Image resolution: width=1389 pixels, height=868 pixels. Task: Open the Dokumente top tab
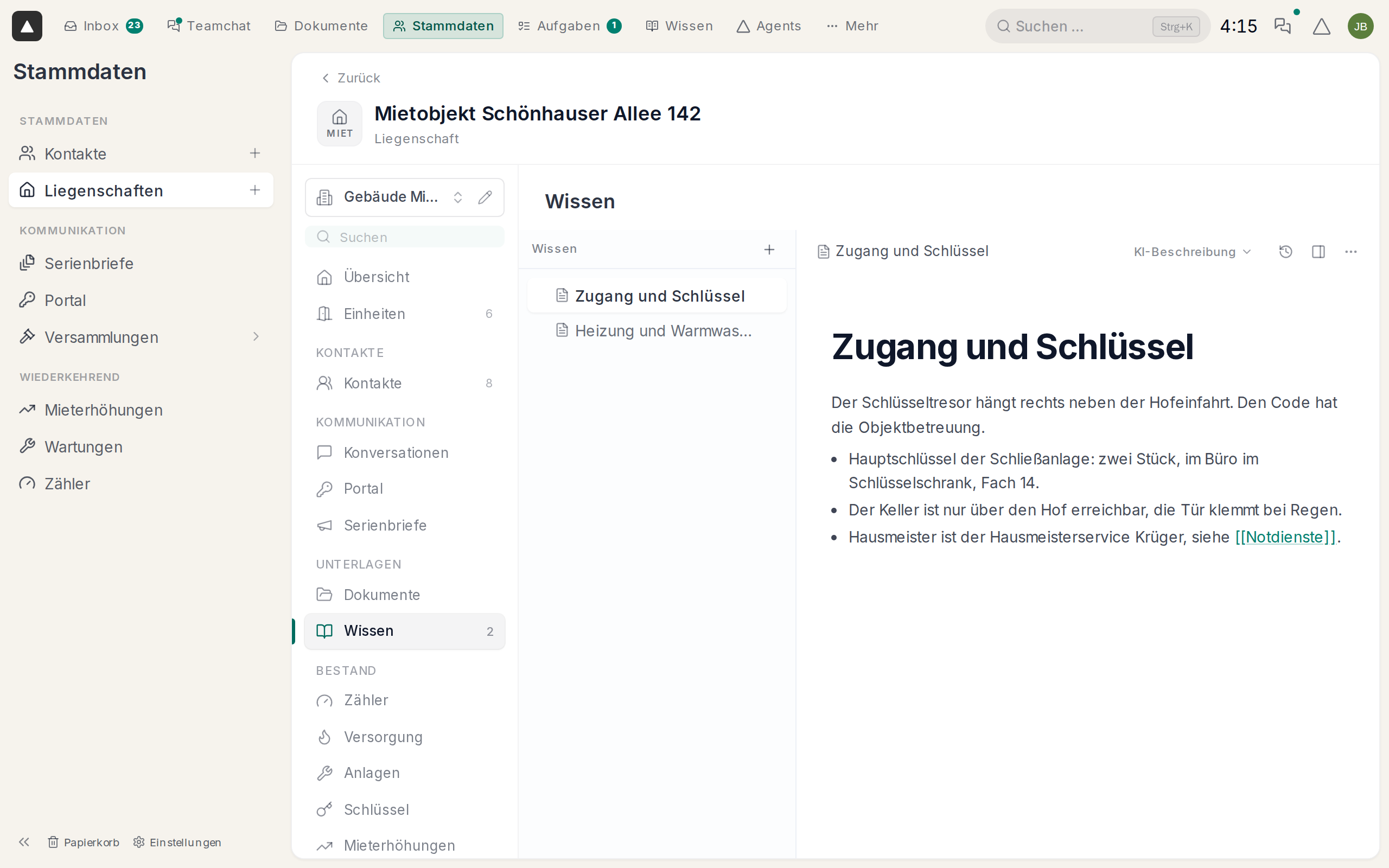pos(321,26)
